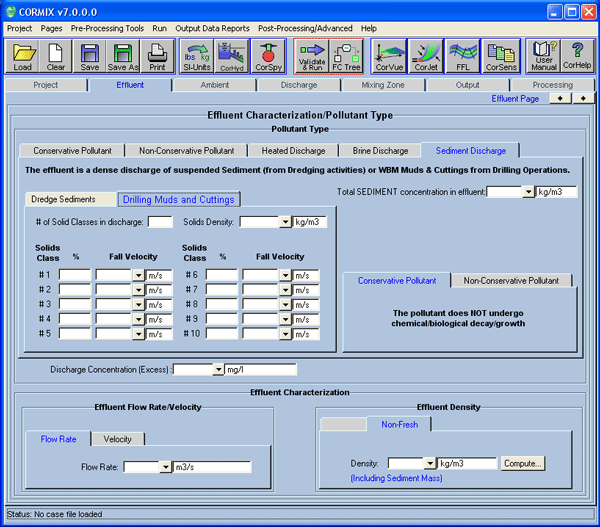The width and height of the screenshot is (600, 527).
Task: Click the Flow Rate m3/s unit field
Action: pos(212,467)
